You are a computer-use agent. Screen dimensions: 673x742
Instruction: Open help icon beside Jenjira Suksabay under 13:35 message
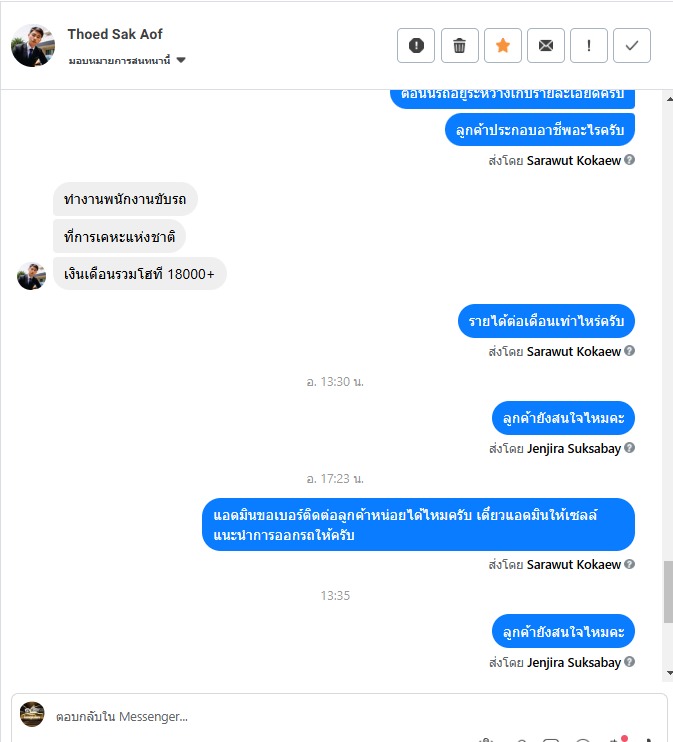point(629,662)
